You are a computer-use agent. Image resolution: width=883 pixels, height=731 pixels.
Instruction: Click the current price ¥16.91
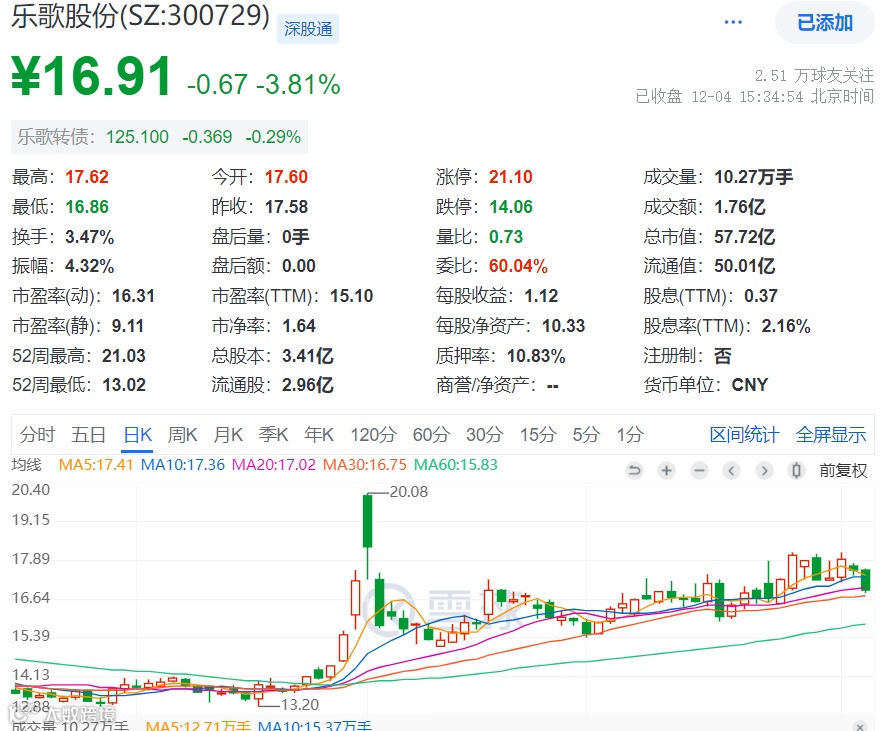tap(91, 77)
